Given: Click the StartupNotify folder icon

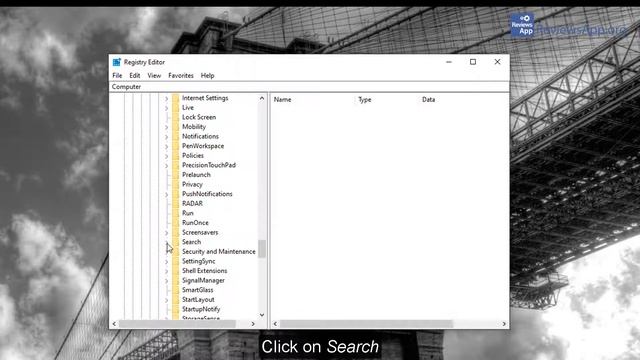Looking at the screenshot, I should pos(176,309).
